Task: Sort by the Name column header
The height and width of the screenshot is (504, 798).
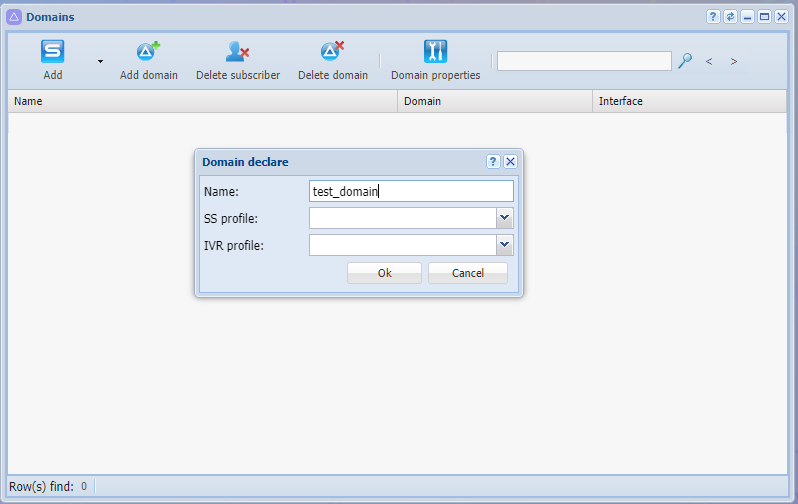Action: pos(203,101)
